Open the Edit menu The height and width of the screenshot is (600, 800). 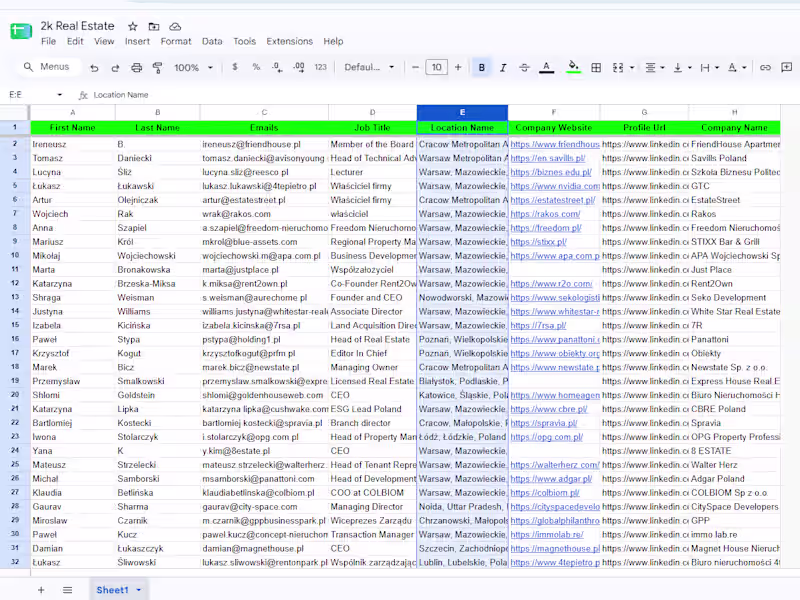pyautogui.click(x=75, y=41)
